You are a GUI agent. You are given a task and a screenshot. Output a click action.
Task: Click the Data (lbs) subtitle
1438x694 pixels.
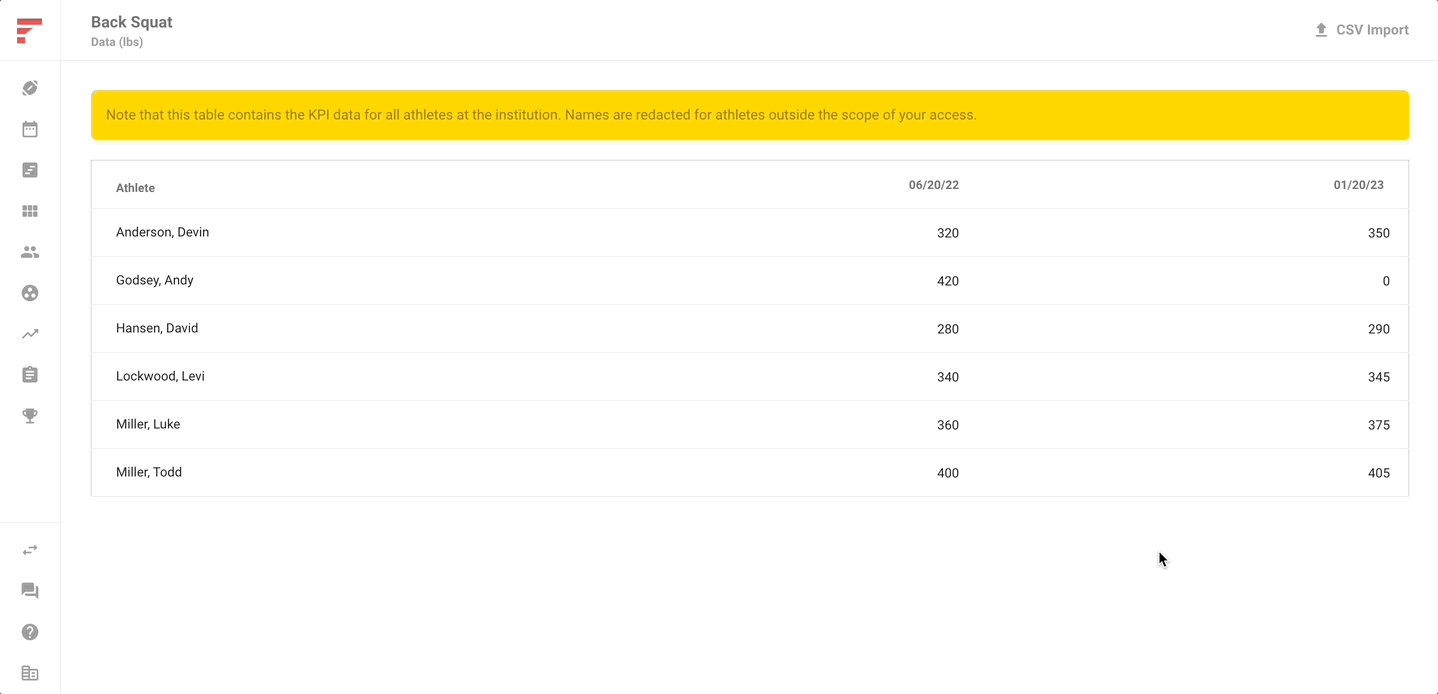point(117,42)
